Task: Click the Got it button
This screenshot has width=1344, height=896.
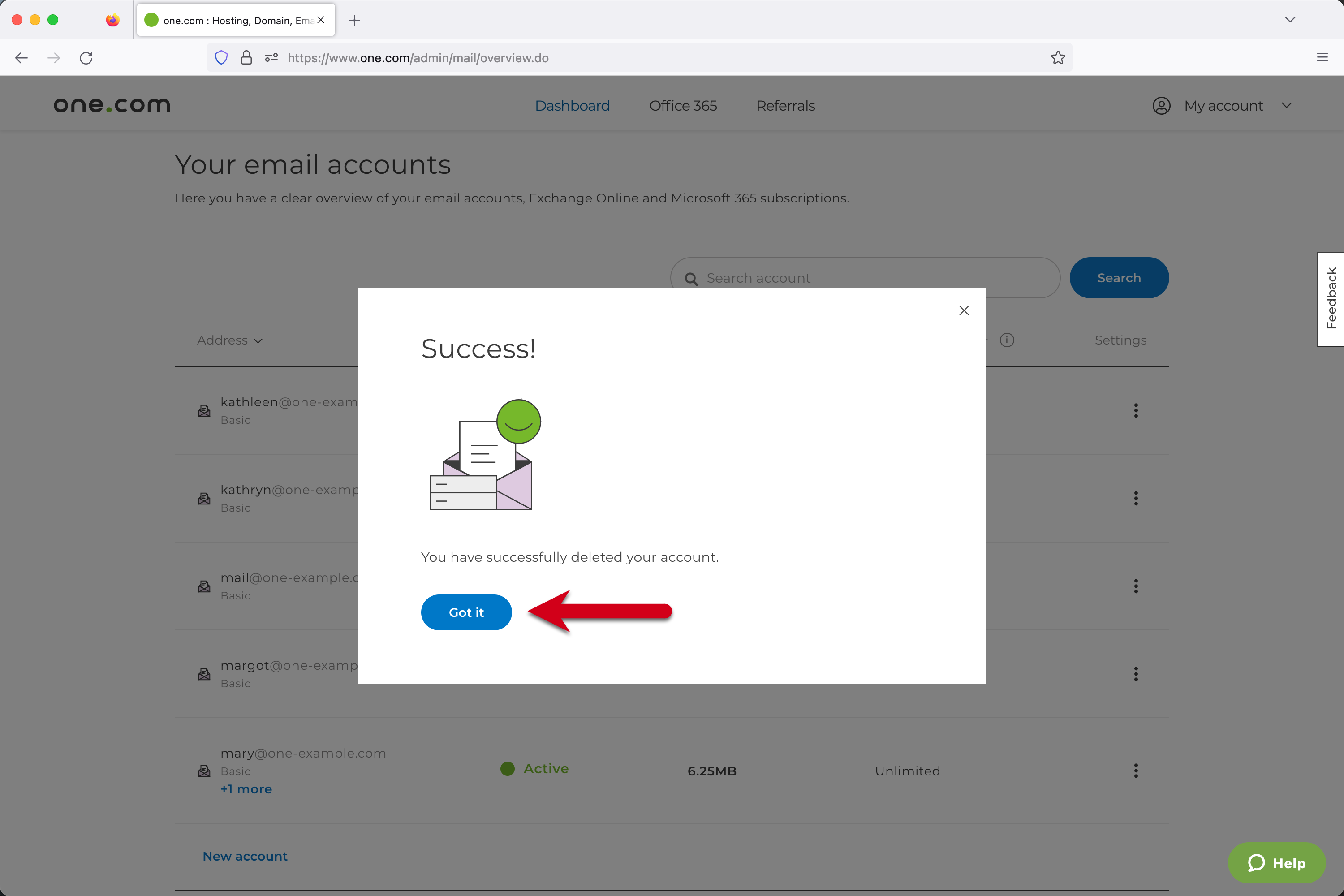Action: coord(466,612)
